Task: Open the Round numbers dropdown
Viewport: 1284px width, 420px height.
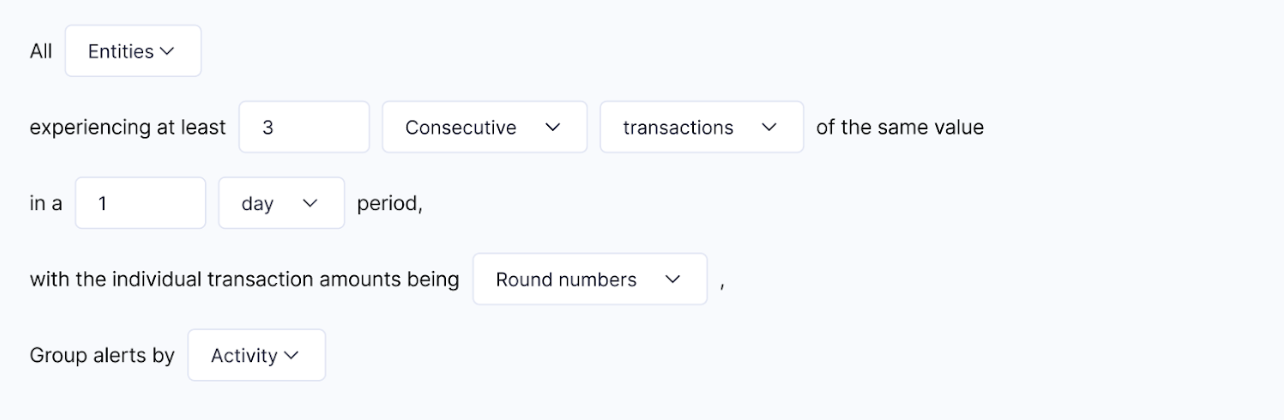Action: 589,279
